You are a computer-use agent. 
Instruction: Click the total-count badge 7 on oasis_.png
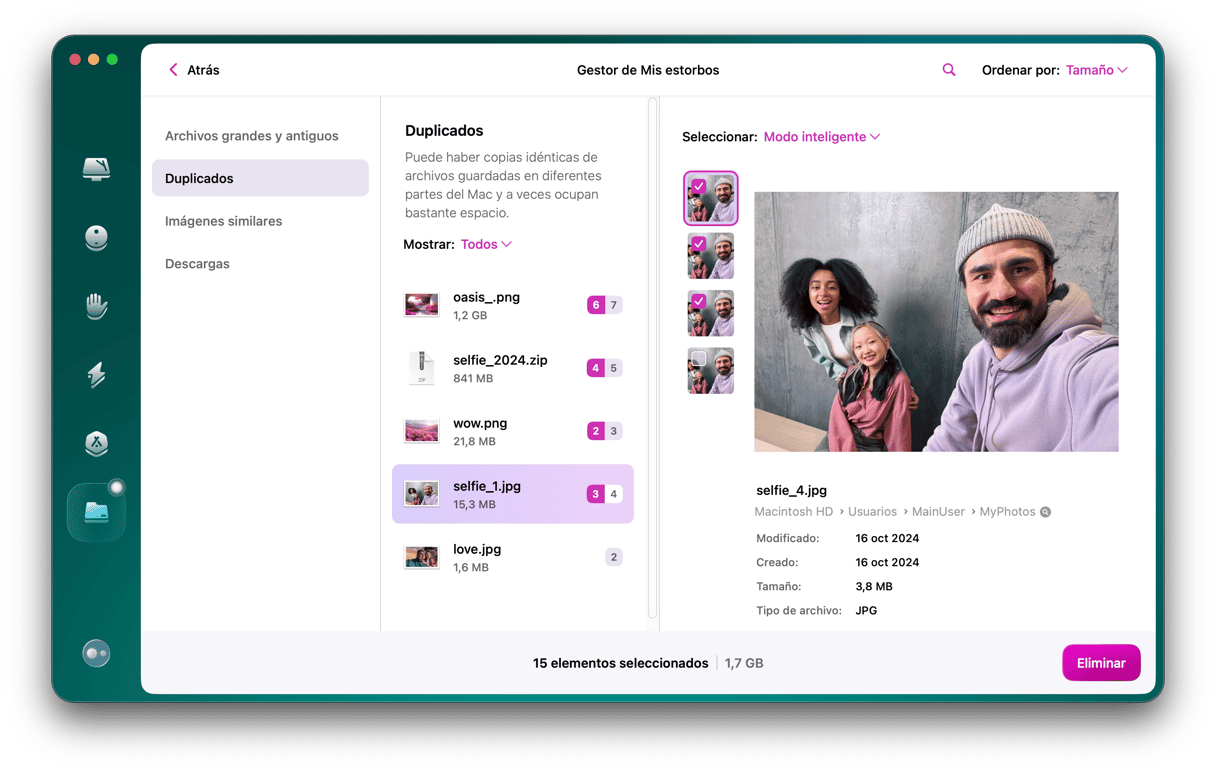point(614,305)
